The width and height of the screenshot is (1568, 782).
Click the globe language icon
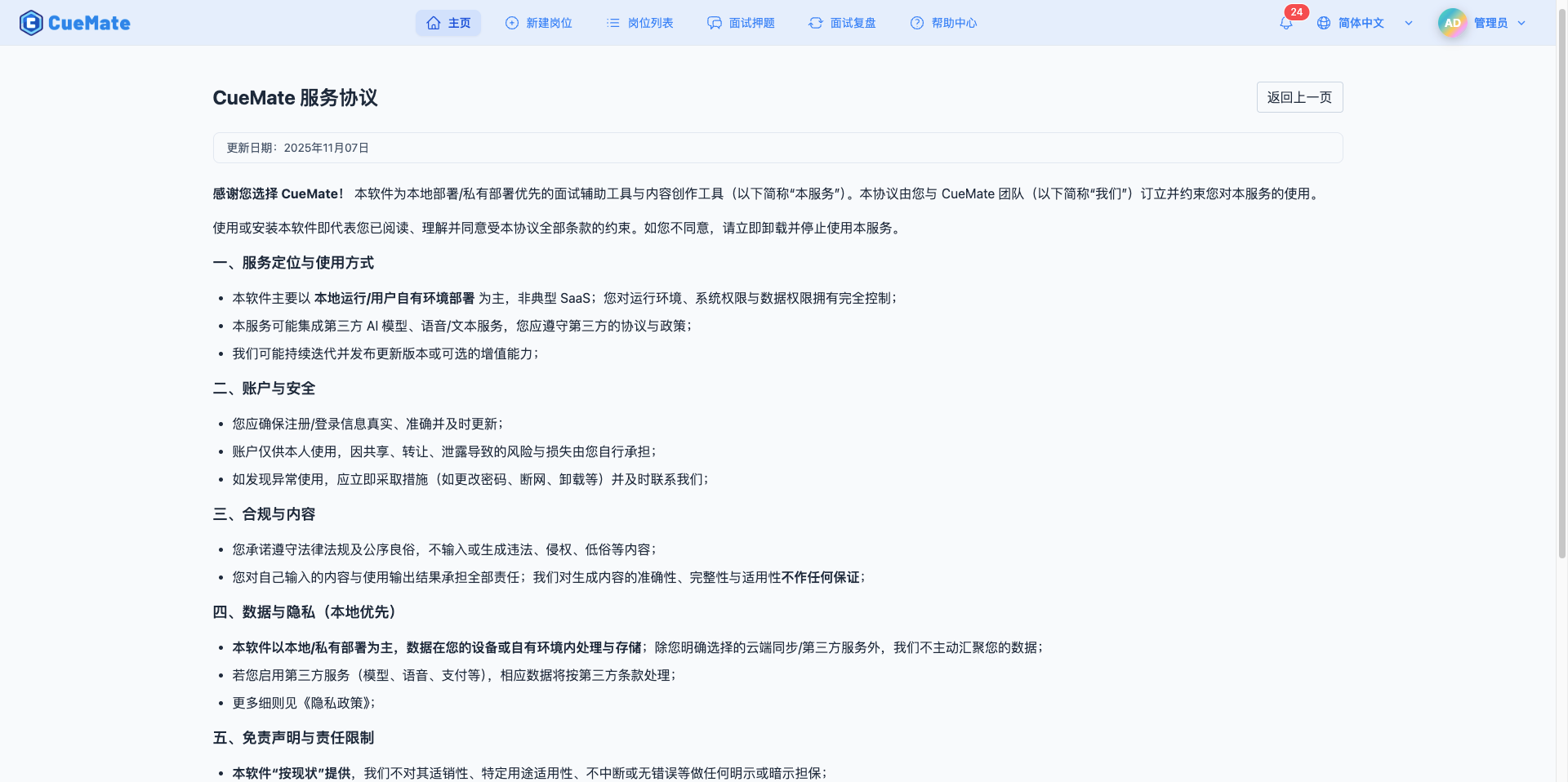click(1324, 23)
